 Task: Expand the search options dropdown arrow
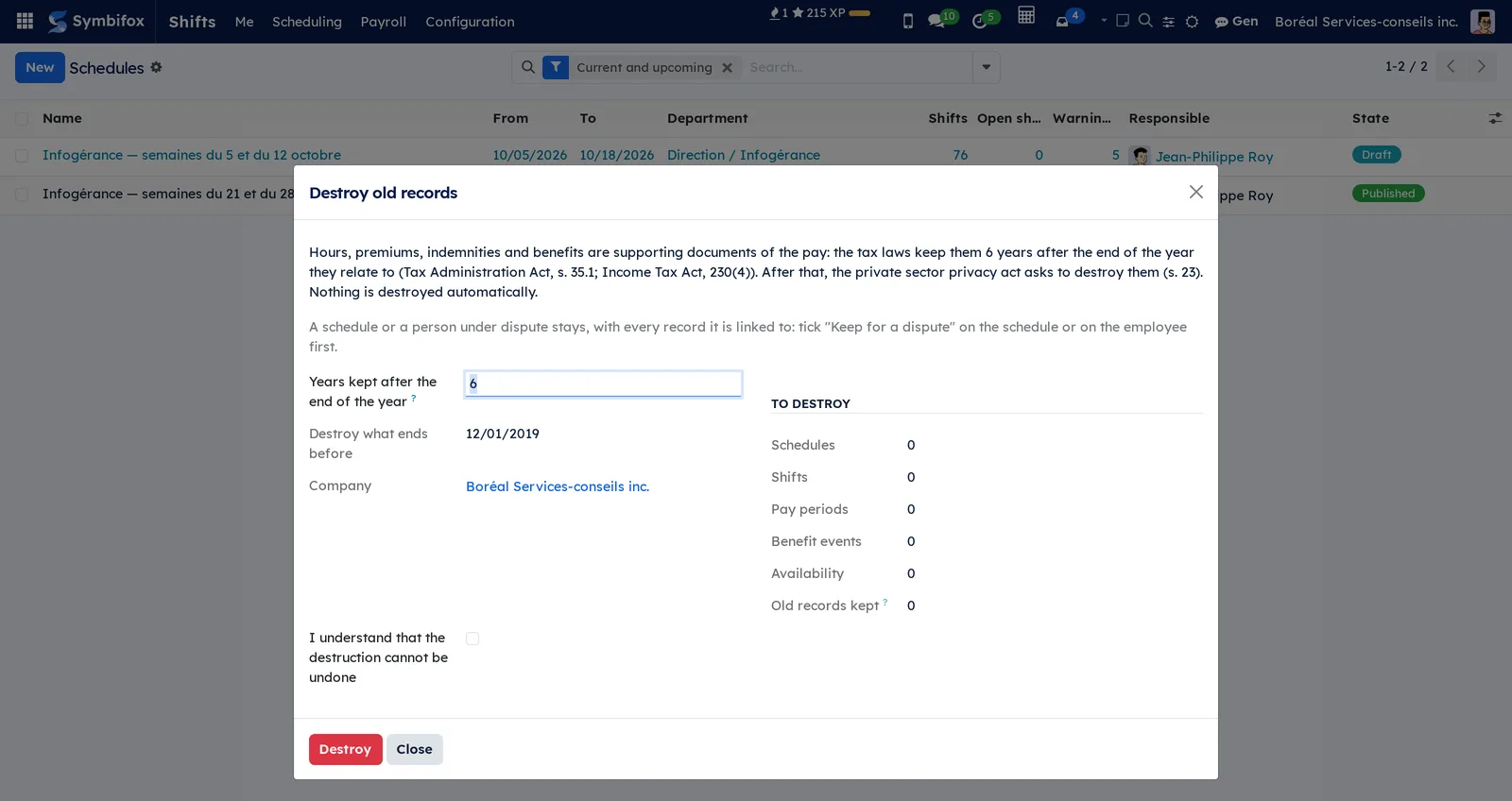coord(986,67)
